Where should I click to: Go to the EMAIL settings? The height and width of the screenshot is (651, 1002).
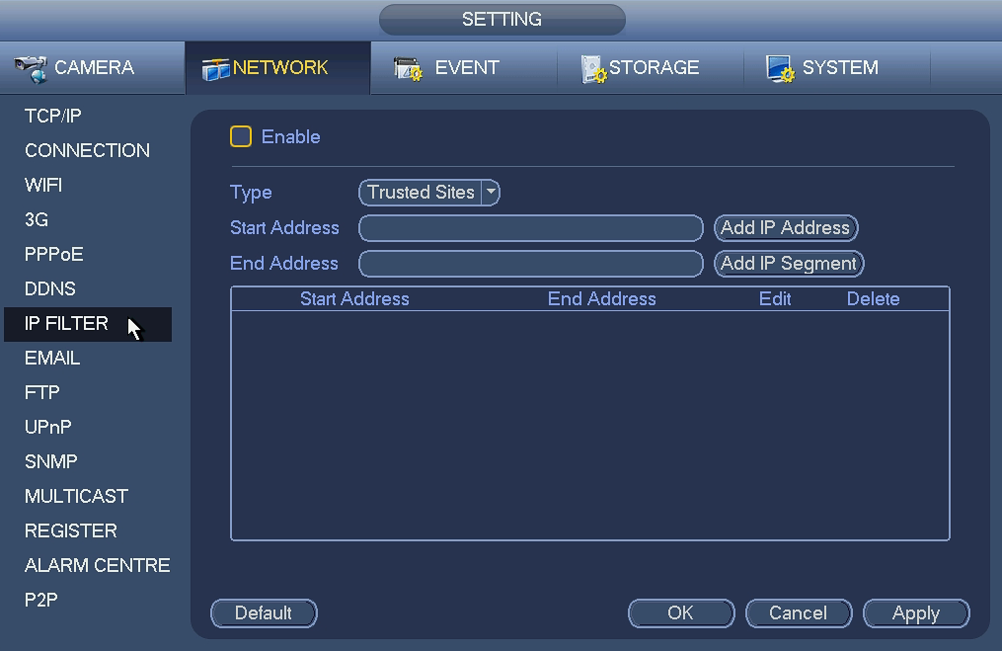coord(52,358)
